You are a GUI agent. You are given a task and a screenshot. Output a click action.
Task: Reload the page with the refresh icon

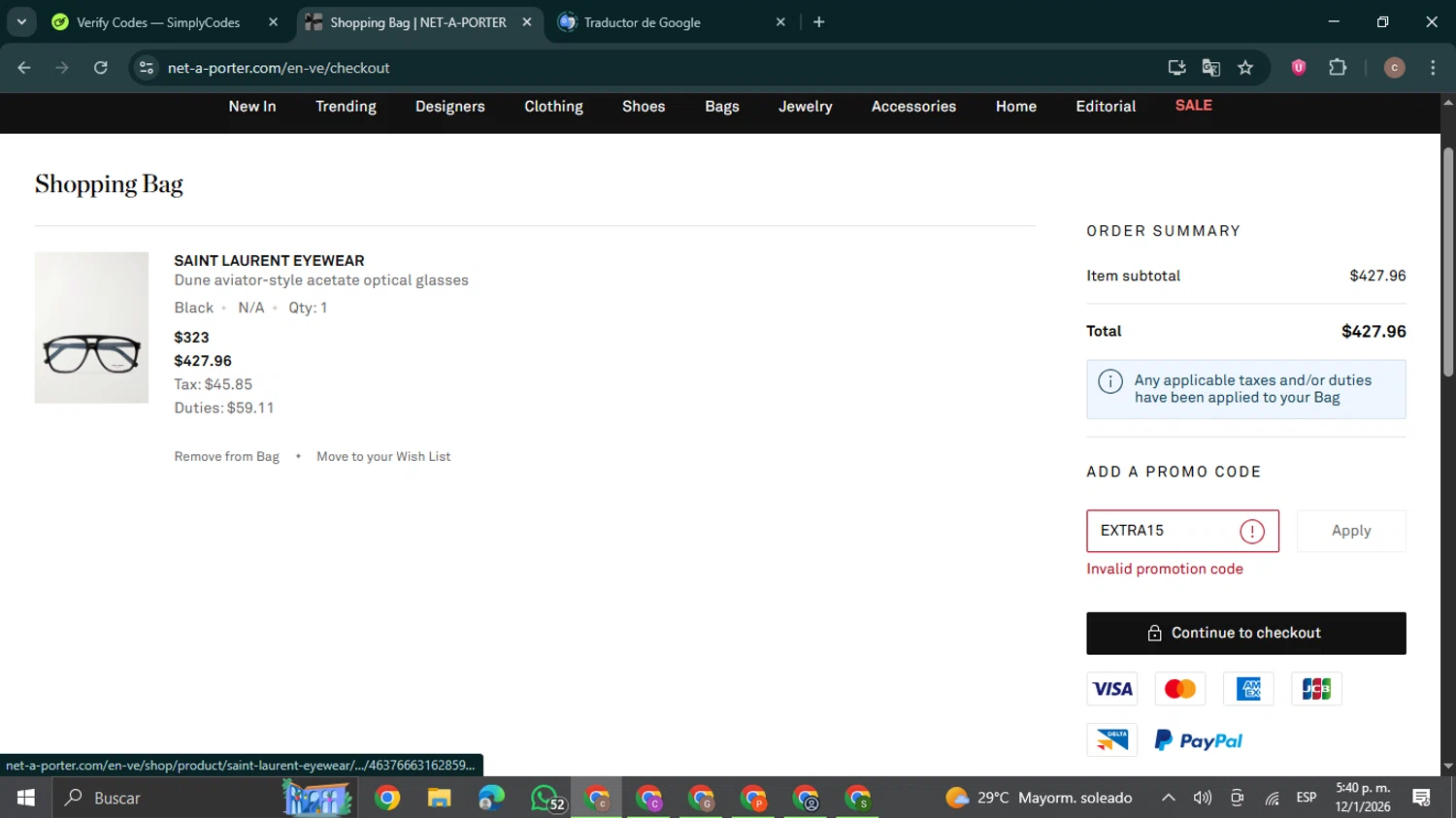point(101,68)
